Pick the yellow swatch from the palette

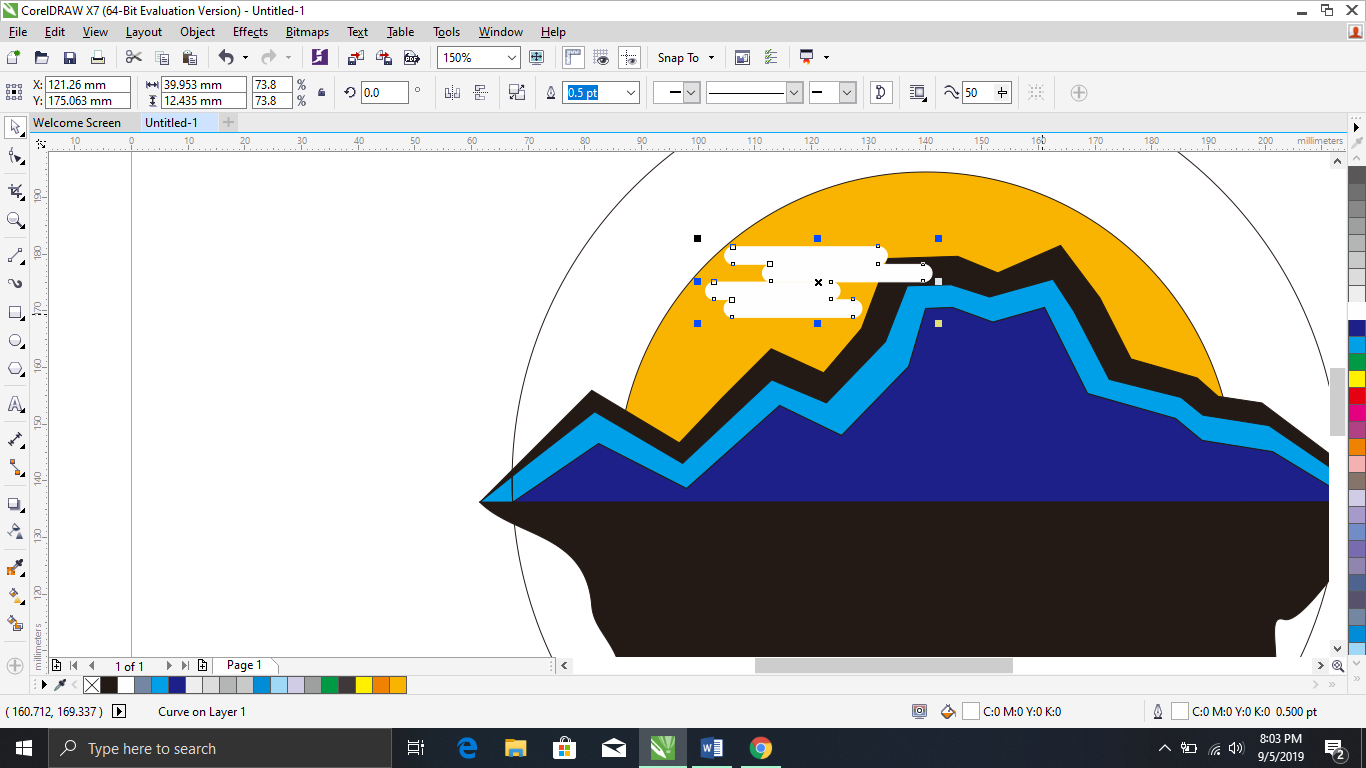pyautogui.click(x=364, y=685)
